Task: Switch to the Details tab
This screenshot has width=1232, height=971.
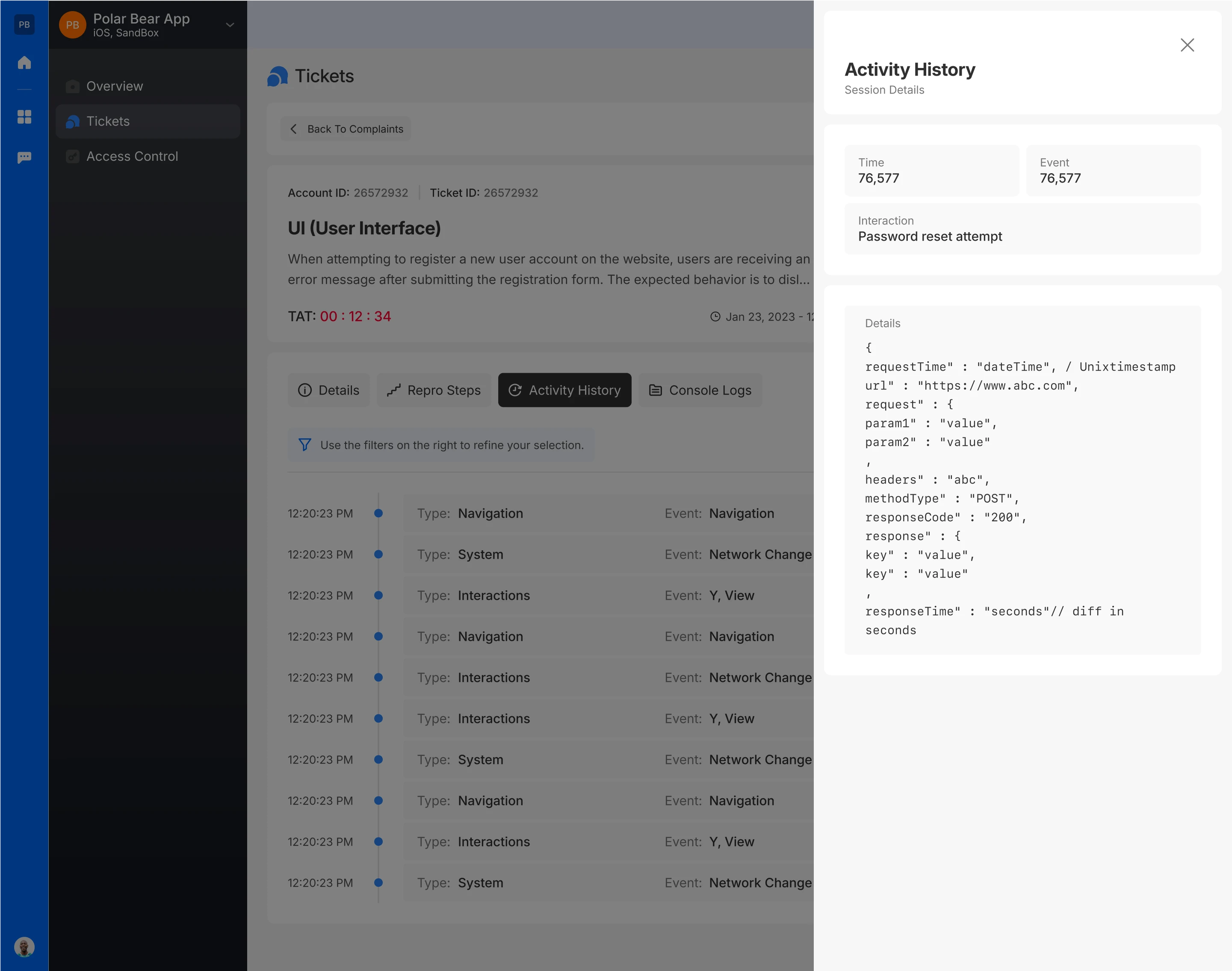Action: (328, 390)
